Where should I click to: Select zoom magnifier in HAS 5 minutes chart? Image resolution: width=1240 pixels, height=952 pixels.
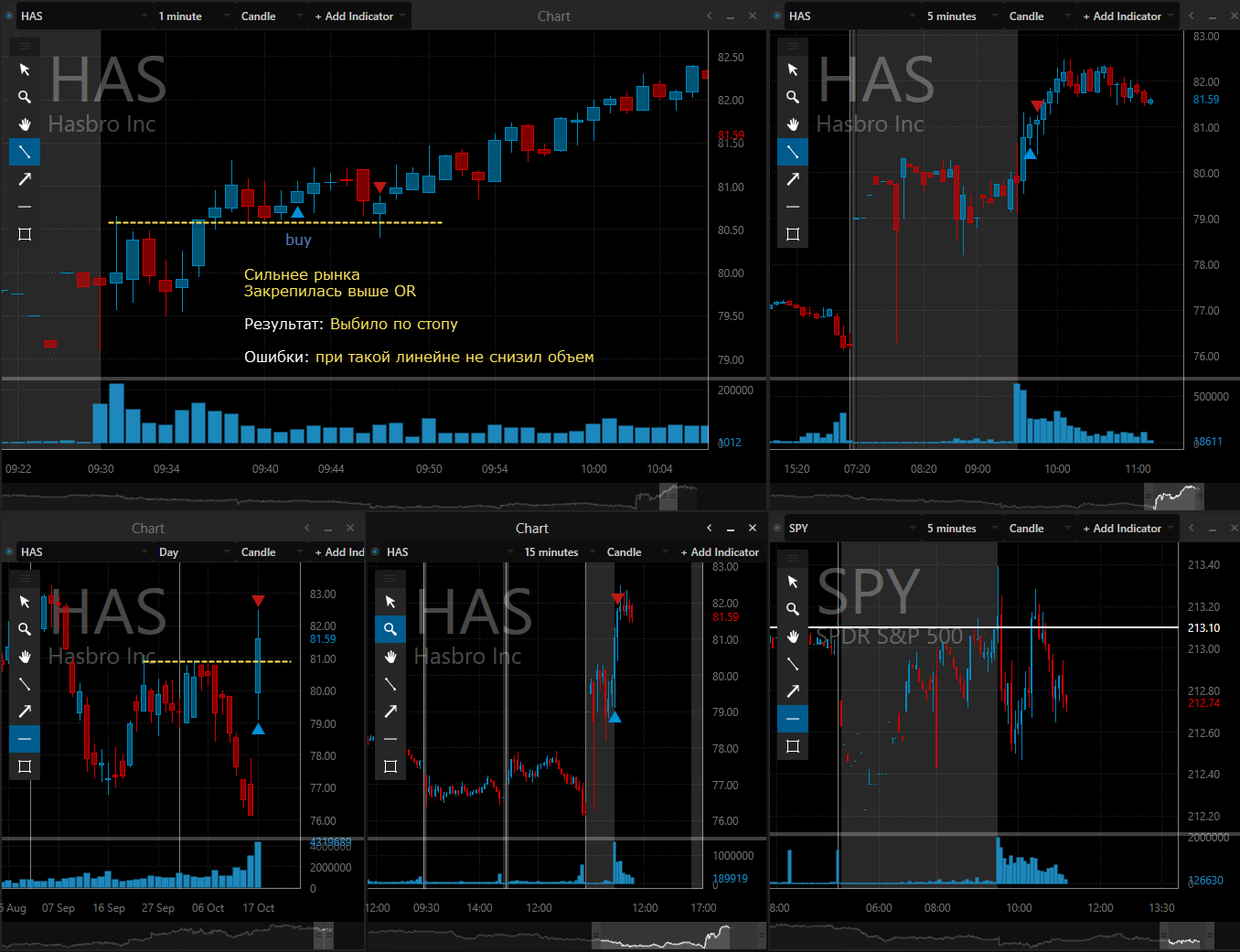click(x=793, y=97)
